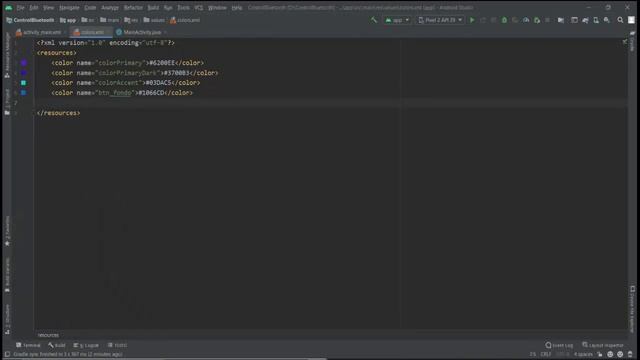Viewport: 640px width, 360px height.
Task: Click the colorPrimary purple gutter swatch
Action: pyautogui.click(x=24, y=63)
